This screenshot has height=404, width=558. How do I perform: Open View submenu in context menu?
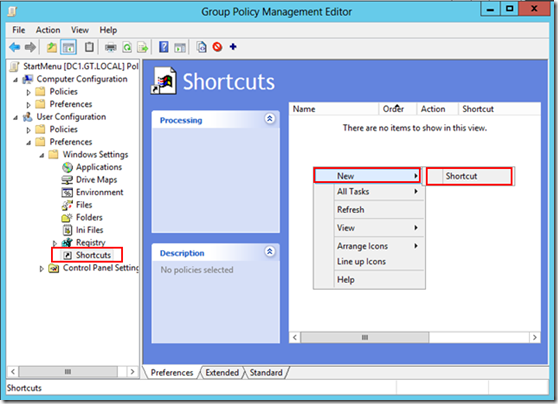(x=369, y=228)
